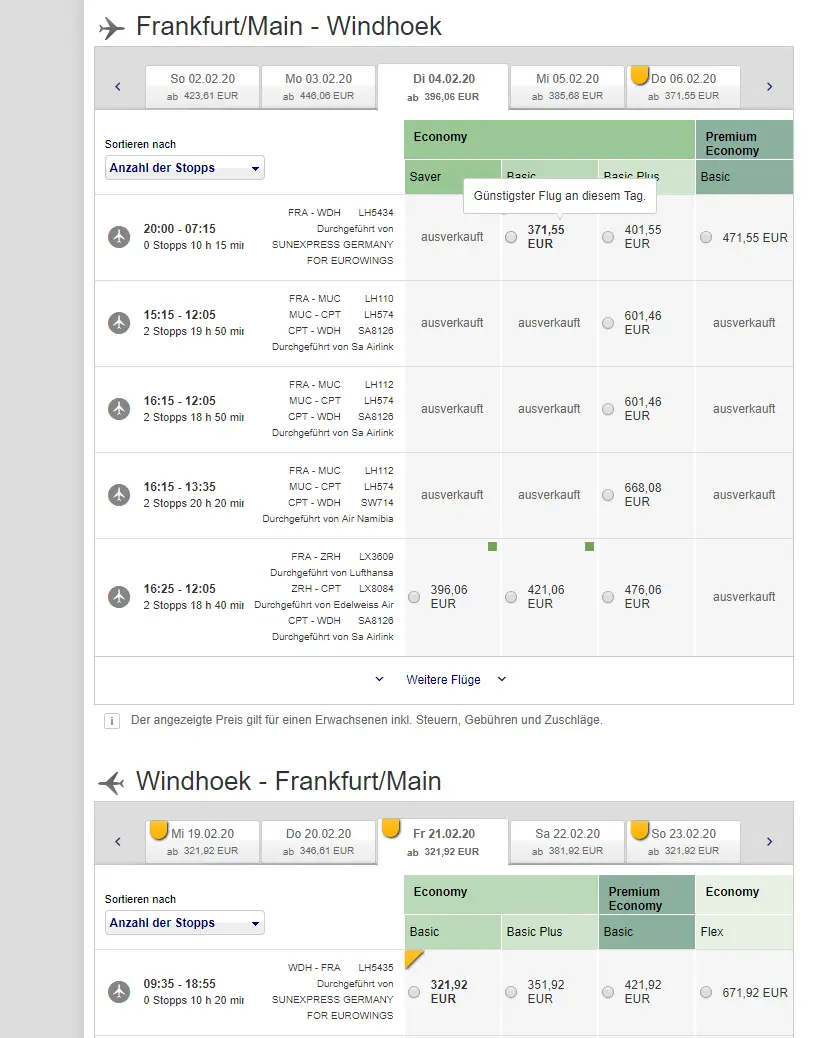
Task: Select the Di 04.02.20 outbound date tab
Action: click(x=443, y=87)
